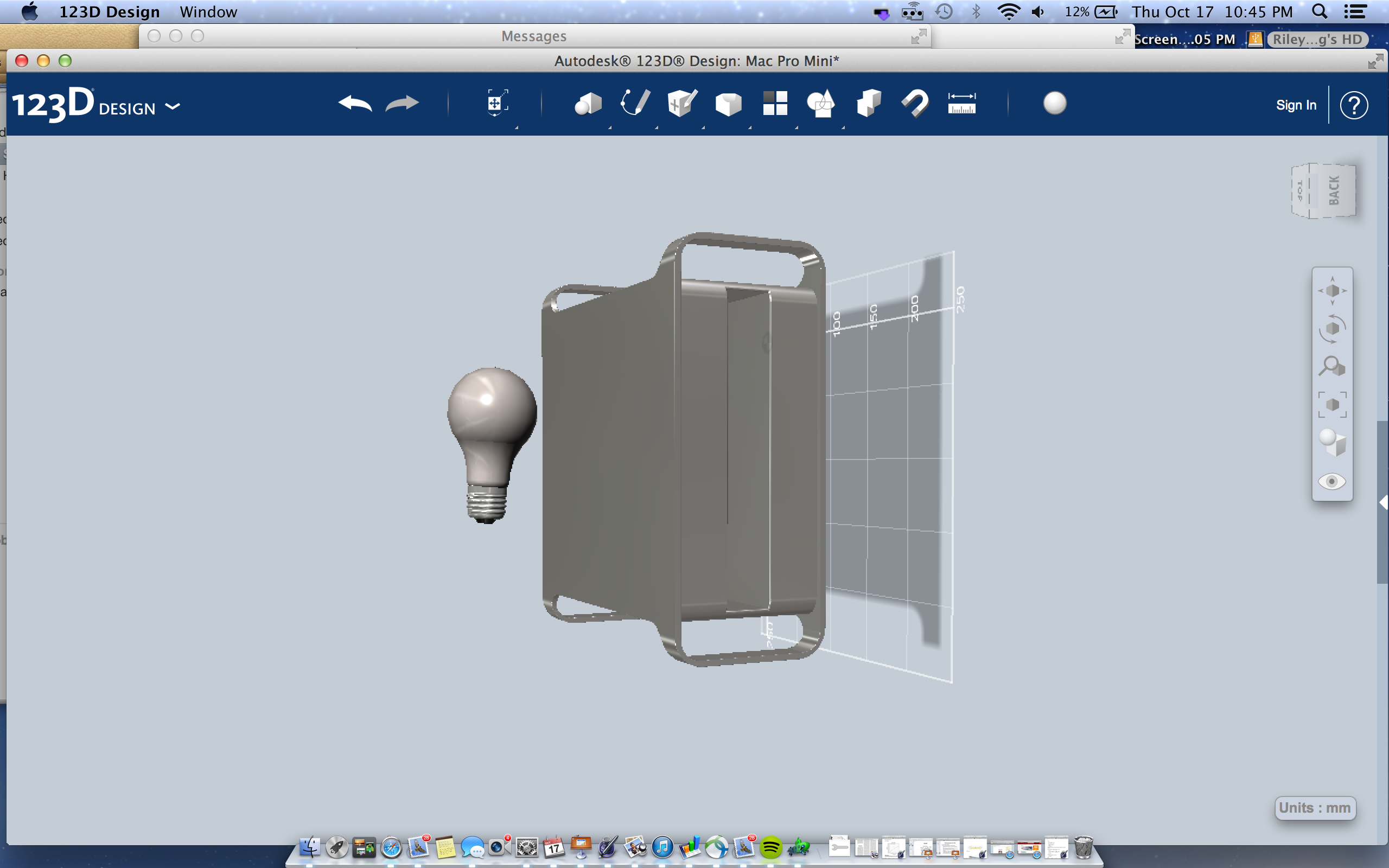This screenshot has width=1389, height=868.
Task: Toggle object visibility with the eye icon
Action: (x=1333, y=481)
